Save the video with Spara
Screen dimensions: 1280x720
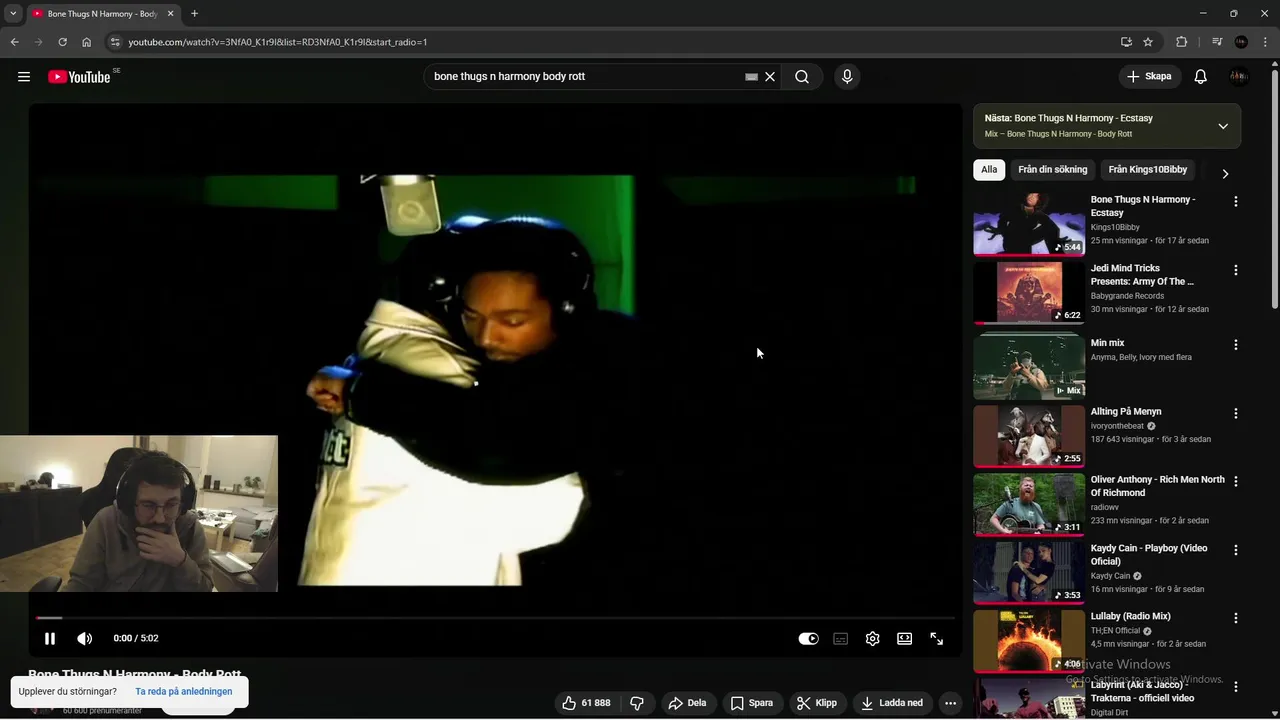[x=752, y=703]
